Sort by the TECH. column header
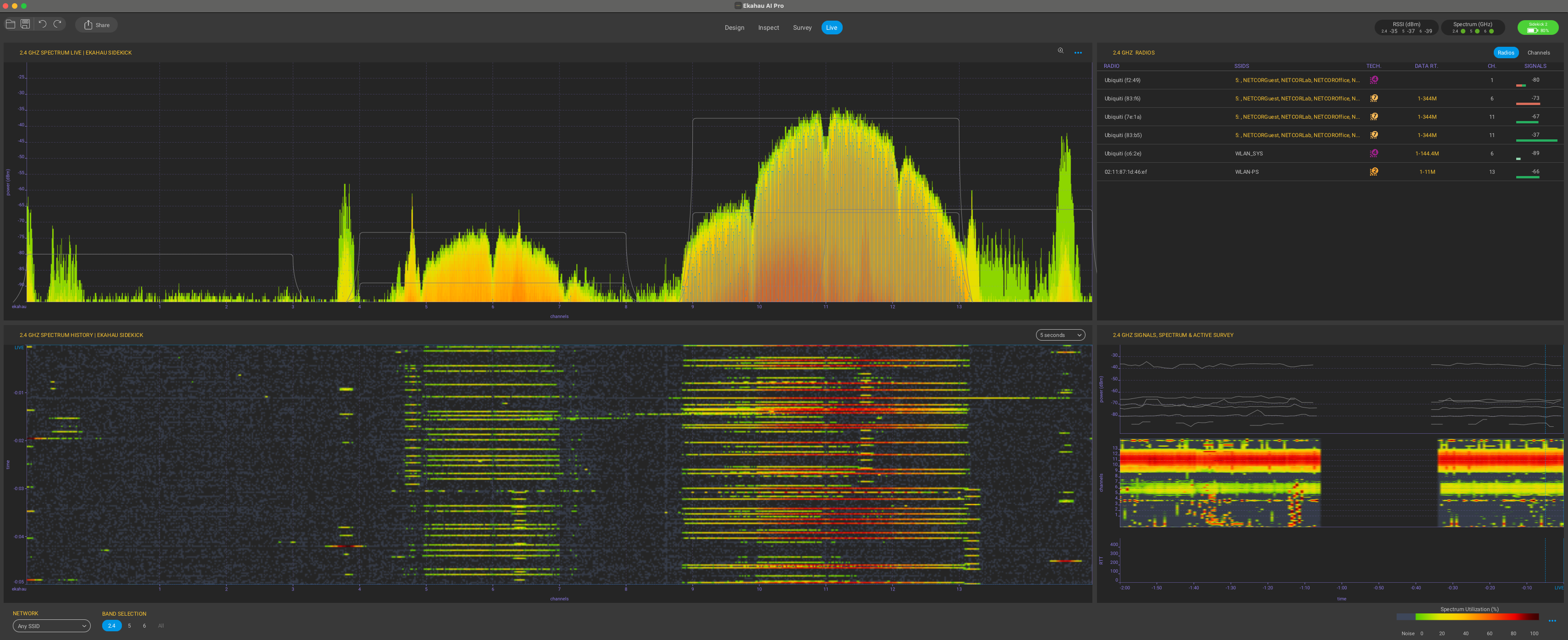Image resolution: width=1568 pixels, height=640 pixels. [x=1373, y=66]
